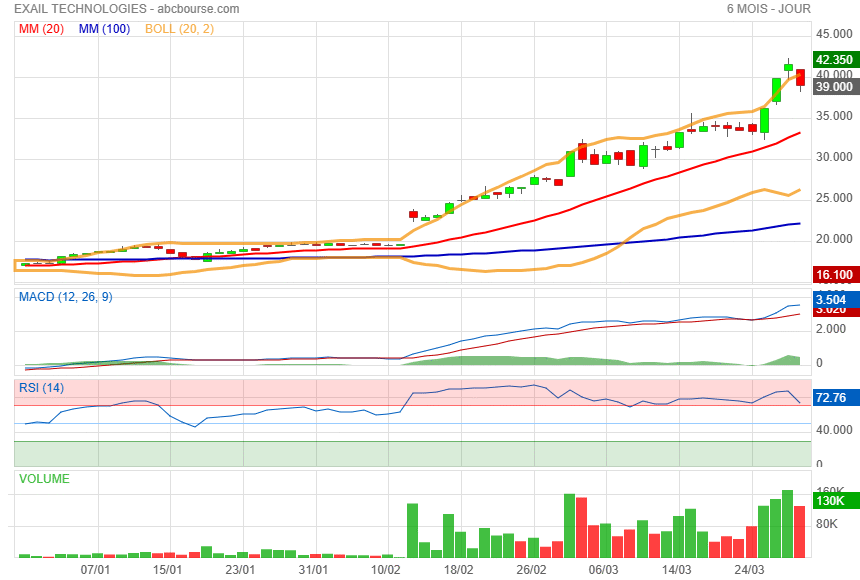This screenshot has width=860, height=580.
Task: Click the 2.000 MACD axis value
Action: (x=831, y=329)
